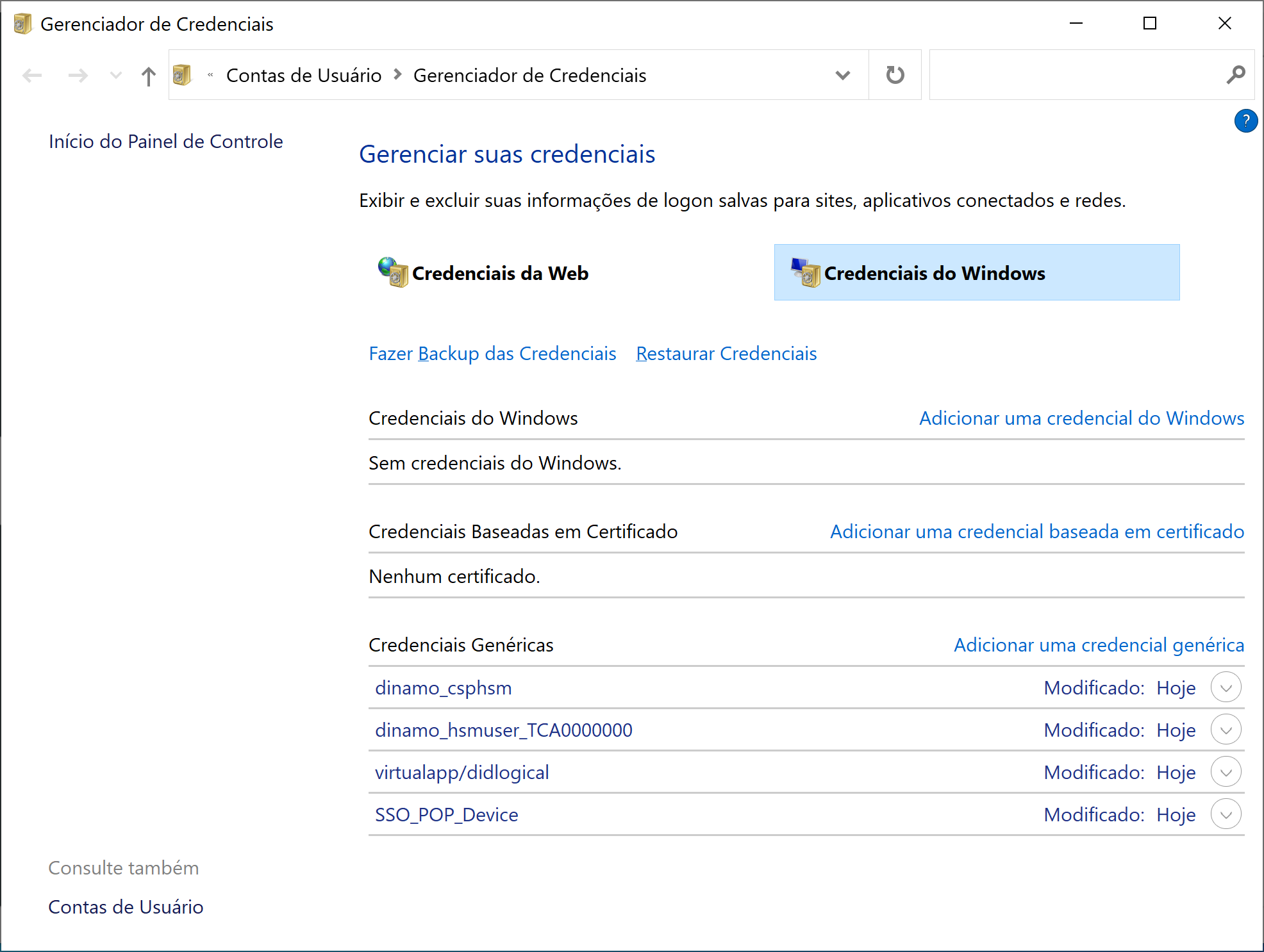1264x952 pixels.
Task: Click the title bar app icon
Action: coord(22,24)
